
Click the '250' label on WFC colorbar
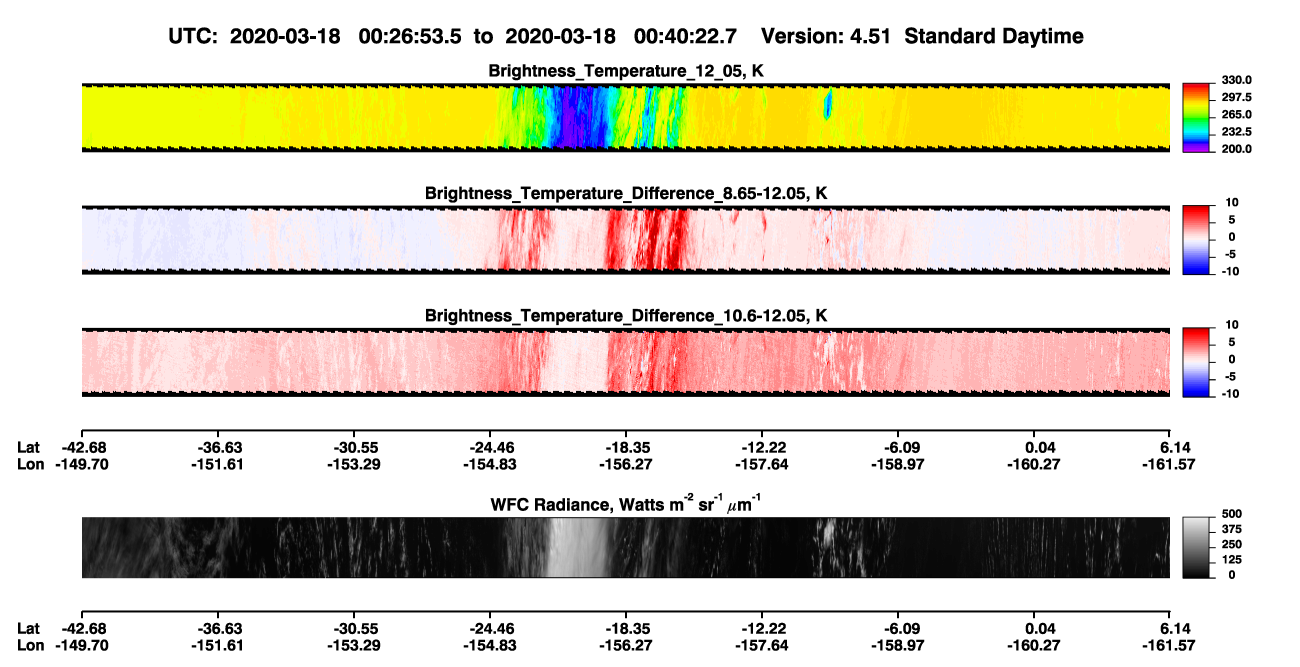[1231, 547]
